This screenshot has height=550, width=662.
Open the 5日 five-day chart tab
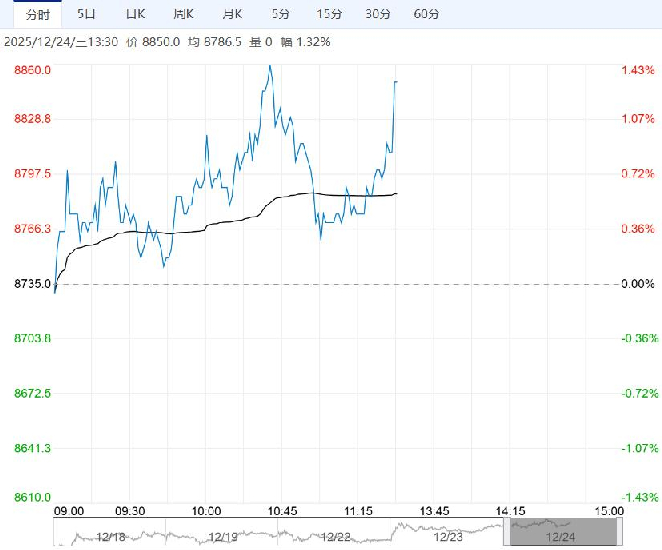pyautogui.click(x=87, y=14)
